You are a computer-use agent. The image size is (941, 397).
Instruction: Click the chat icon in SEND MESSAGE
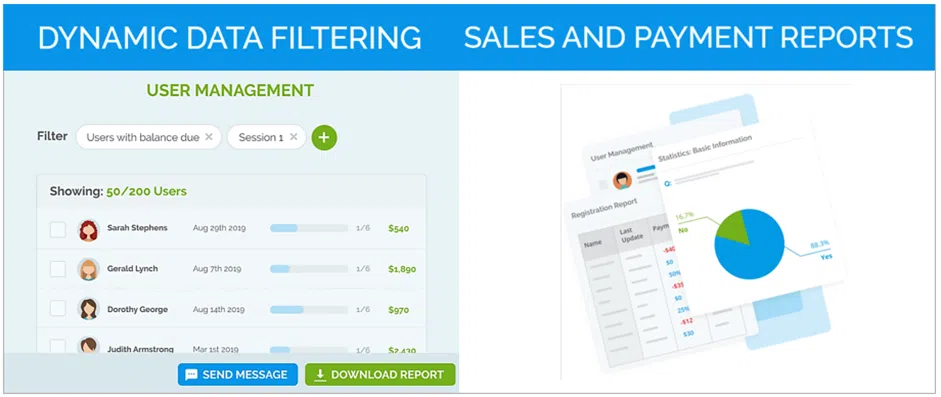191,375
